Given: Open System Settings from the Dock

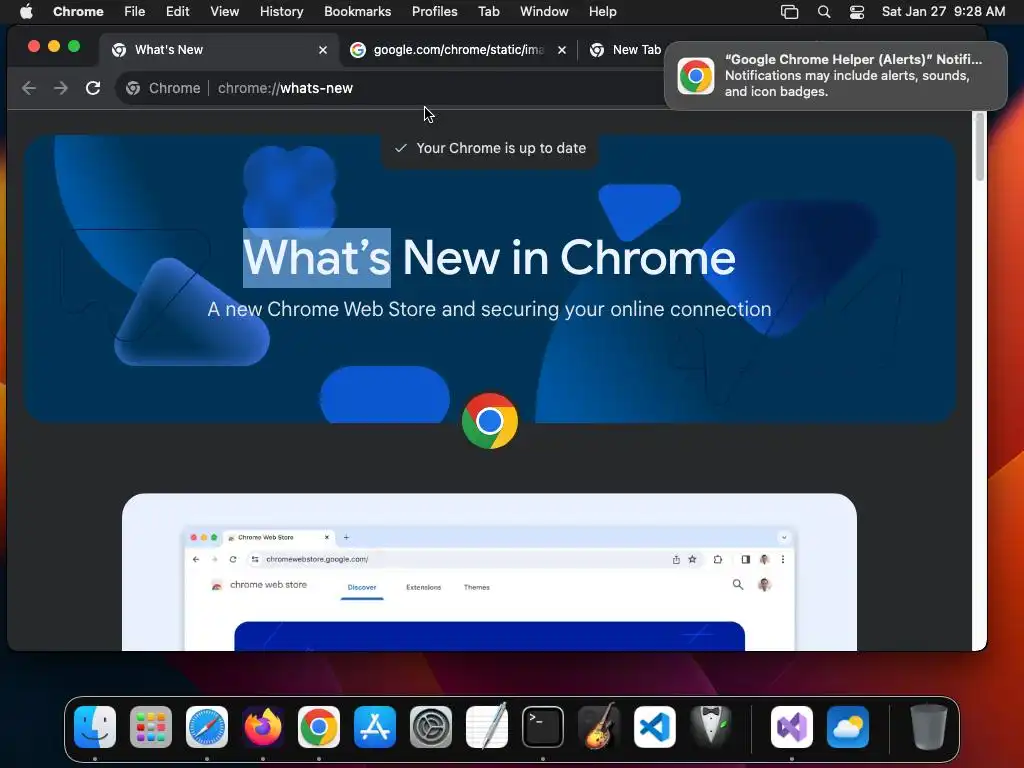Looking at the screenshot, I should [x=431, y=727].
